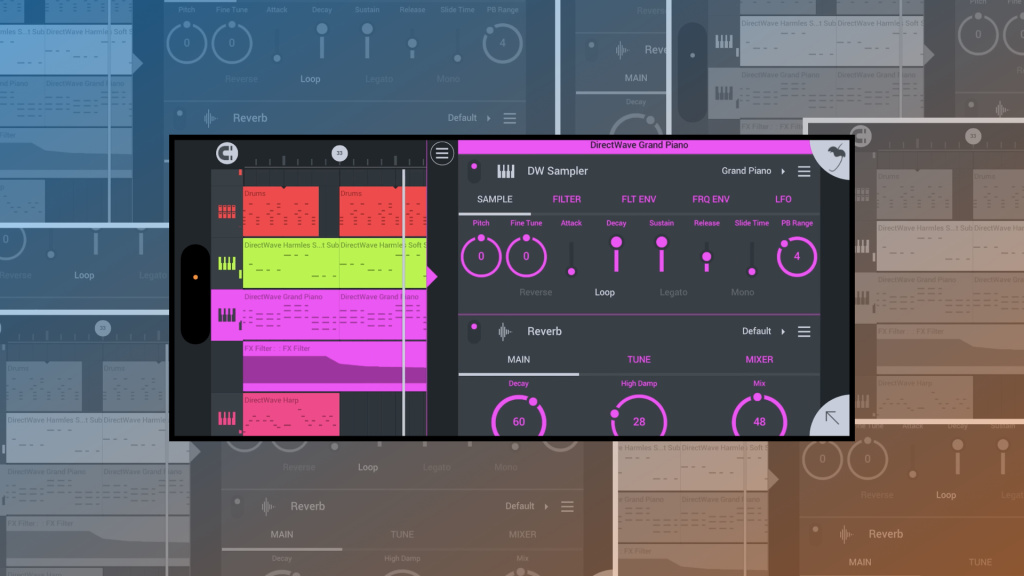Select the Grand Piano track keyboard icon
Screen dimensions: 1024x576
(227, 315)
